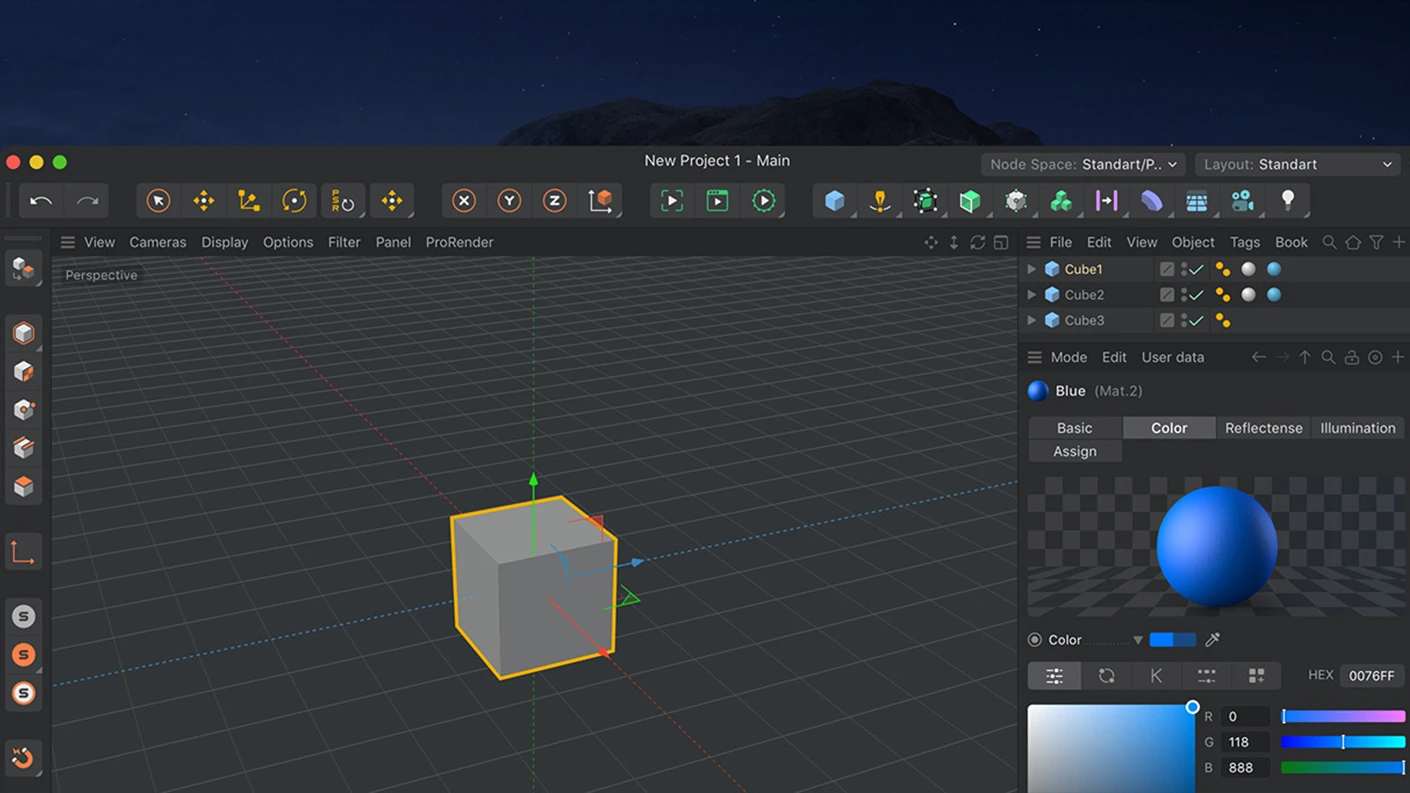Screen dimensions: 1410x793
Task: Open the Cameras viewport menu
Action: 157,242
